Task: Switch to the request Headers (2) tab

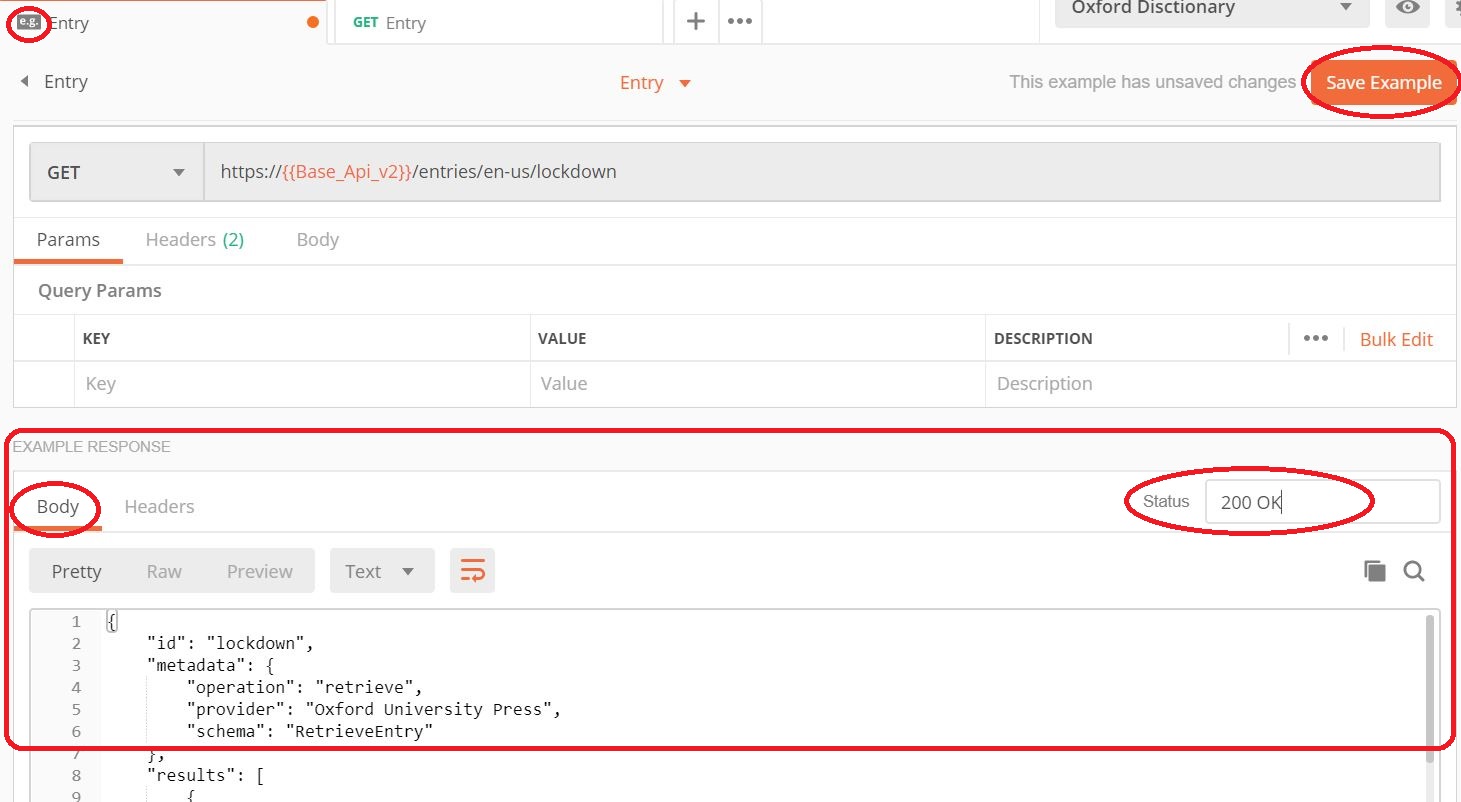Action: (194, 240)
